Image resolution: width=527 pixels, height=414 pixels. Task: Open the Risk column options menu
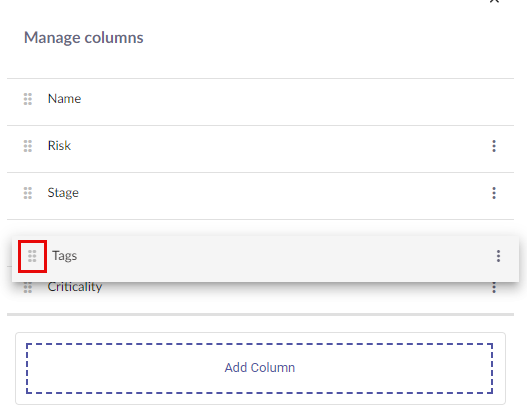click(x=494, y=146)
